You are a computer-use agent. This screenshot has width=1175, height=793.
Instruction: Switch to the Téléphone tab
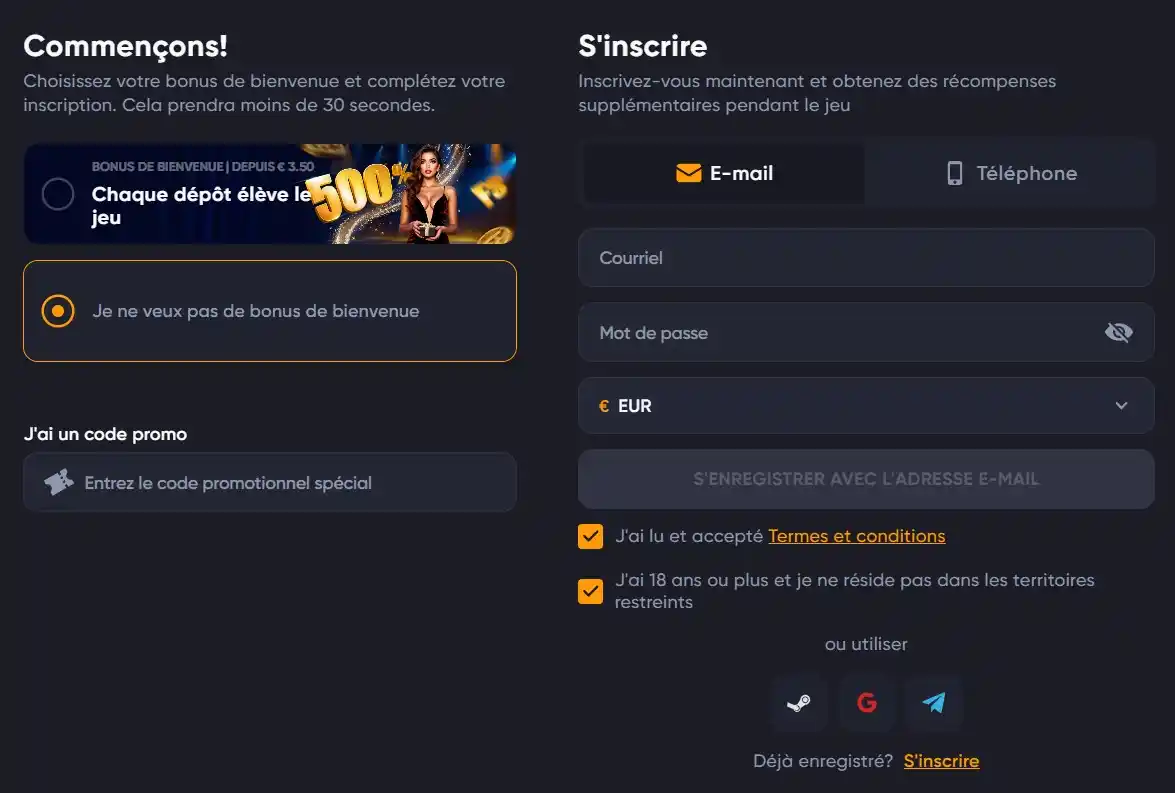click(x=1011, y=174)
